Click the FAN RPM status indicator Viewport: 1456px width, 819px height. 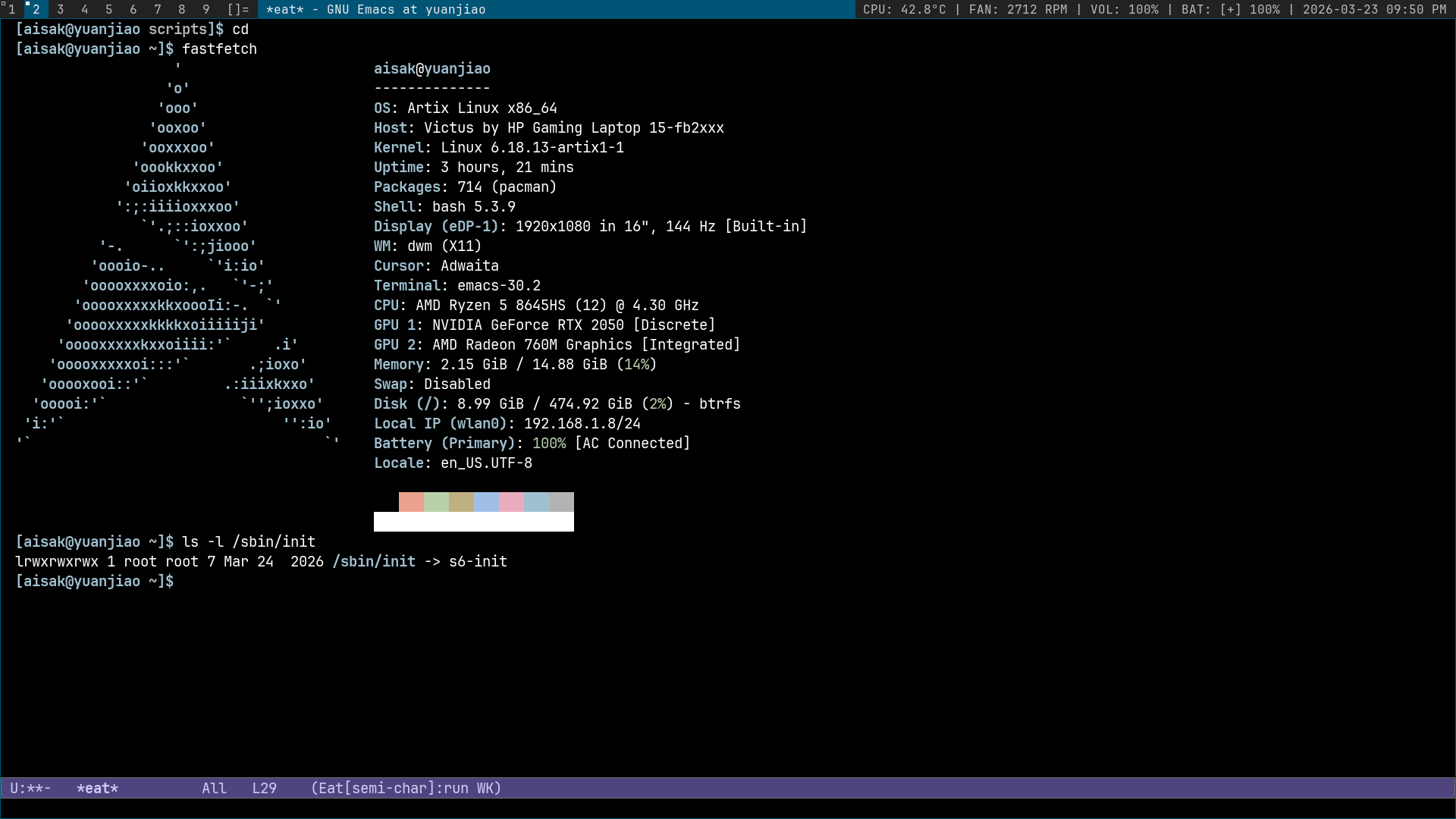coord(1018,9)
